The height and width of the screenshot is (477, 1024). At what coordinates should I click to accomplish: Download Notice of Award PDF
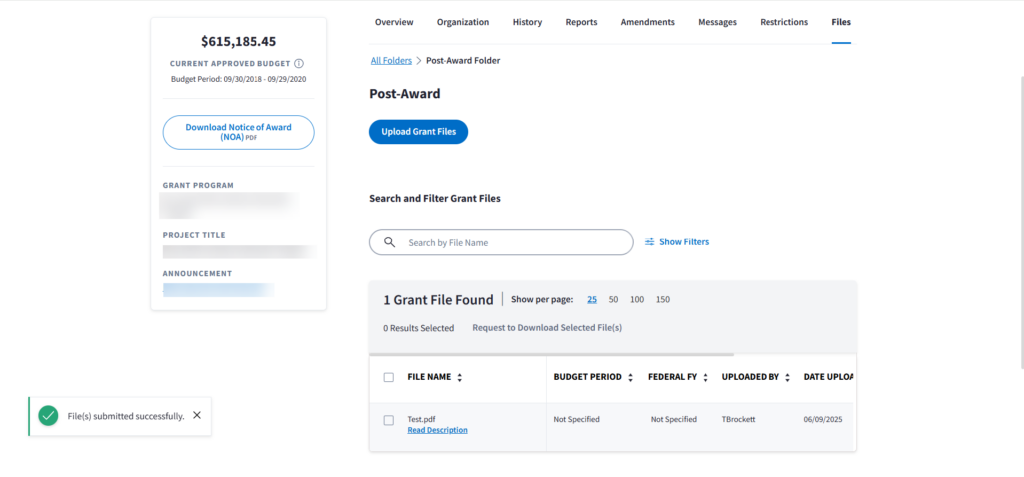(x=238, y=132)
